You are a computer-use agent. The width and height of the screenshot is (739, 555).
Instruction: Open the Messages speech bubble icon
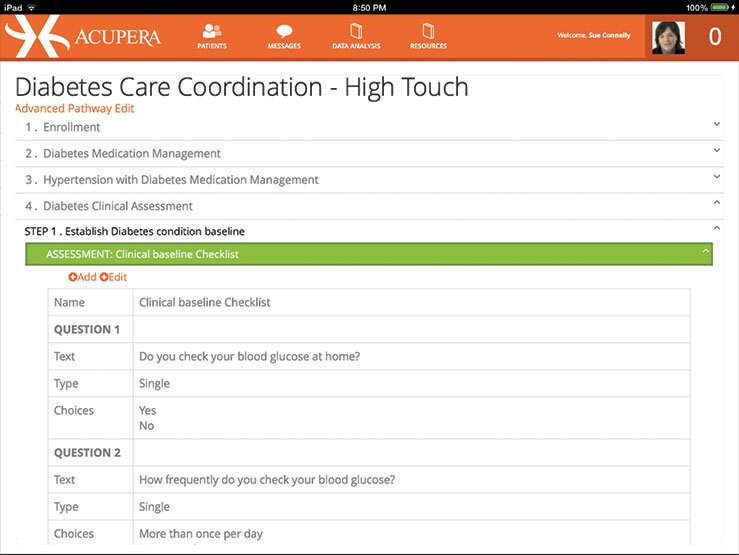[284, 32]
